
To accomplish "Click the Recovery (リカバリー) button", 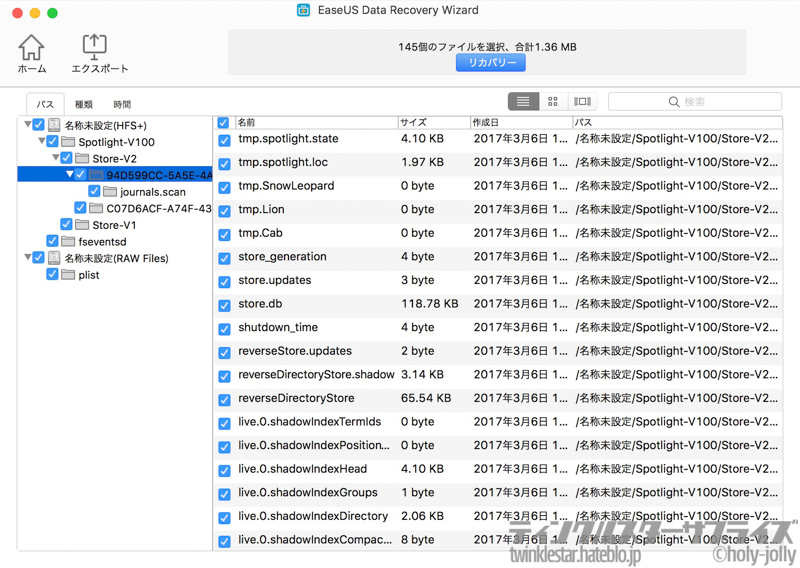I will point(490,63).
